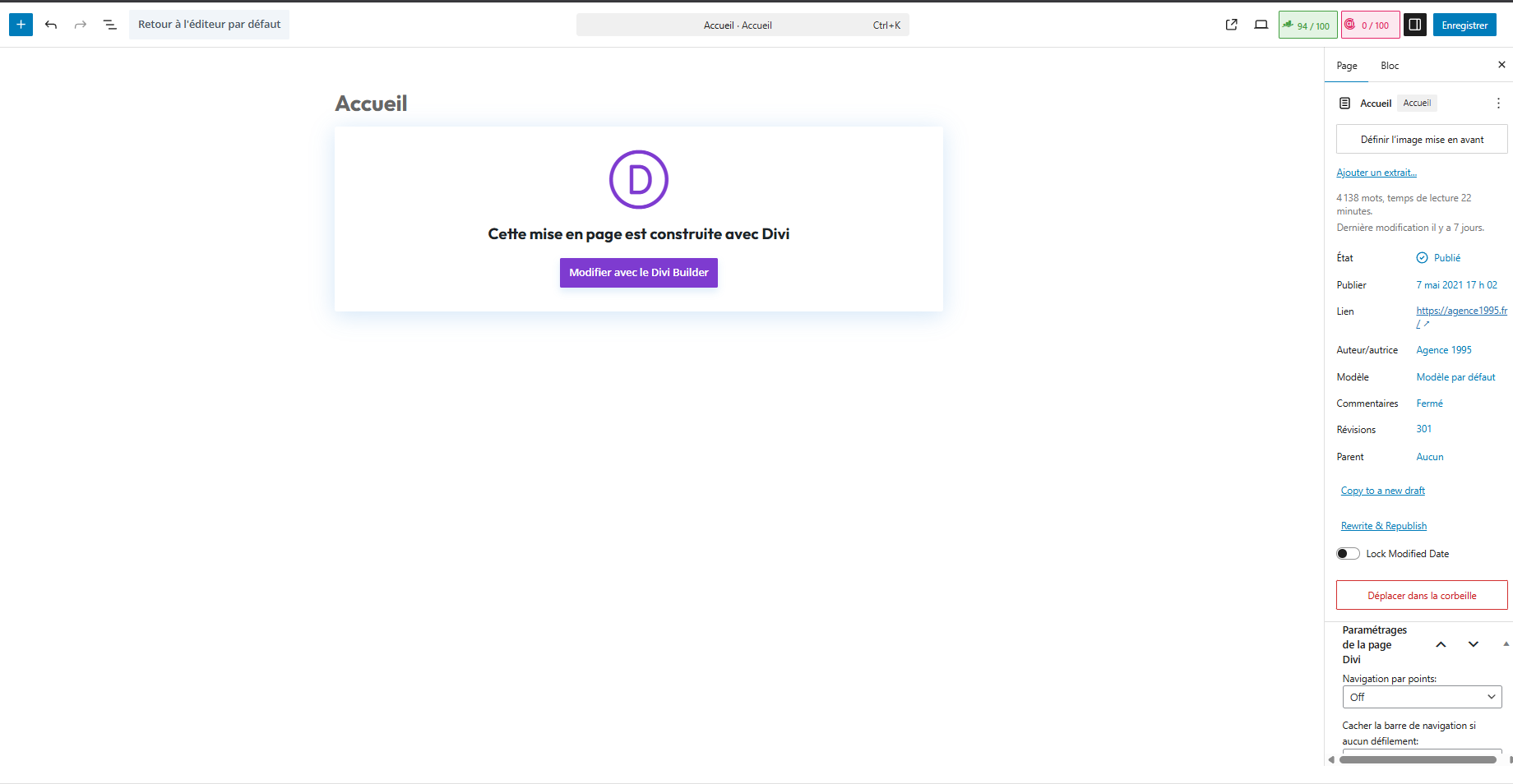Toggle Lock Modified Date switch

click(x=1348, y=554)
